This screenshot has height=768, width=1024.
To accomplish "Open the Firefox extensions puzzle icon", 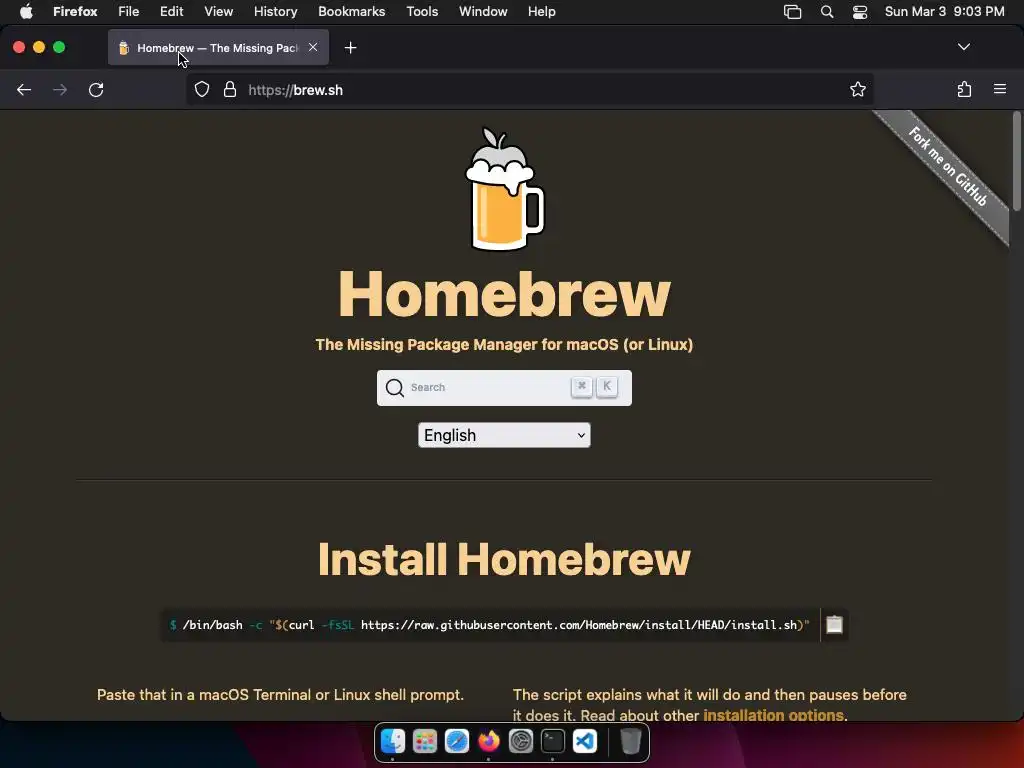I will click(x=964, y=89).
